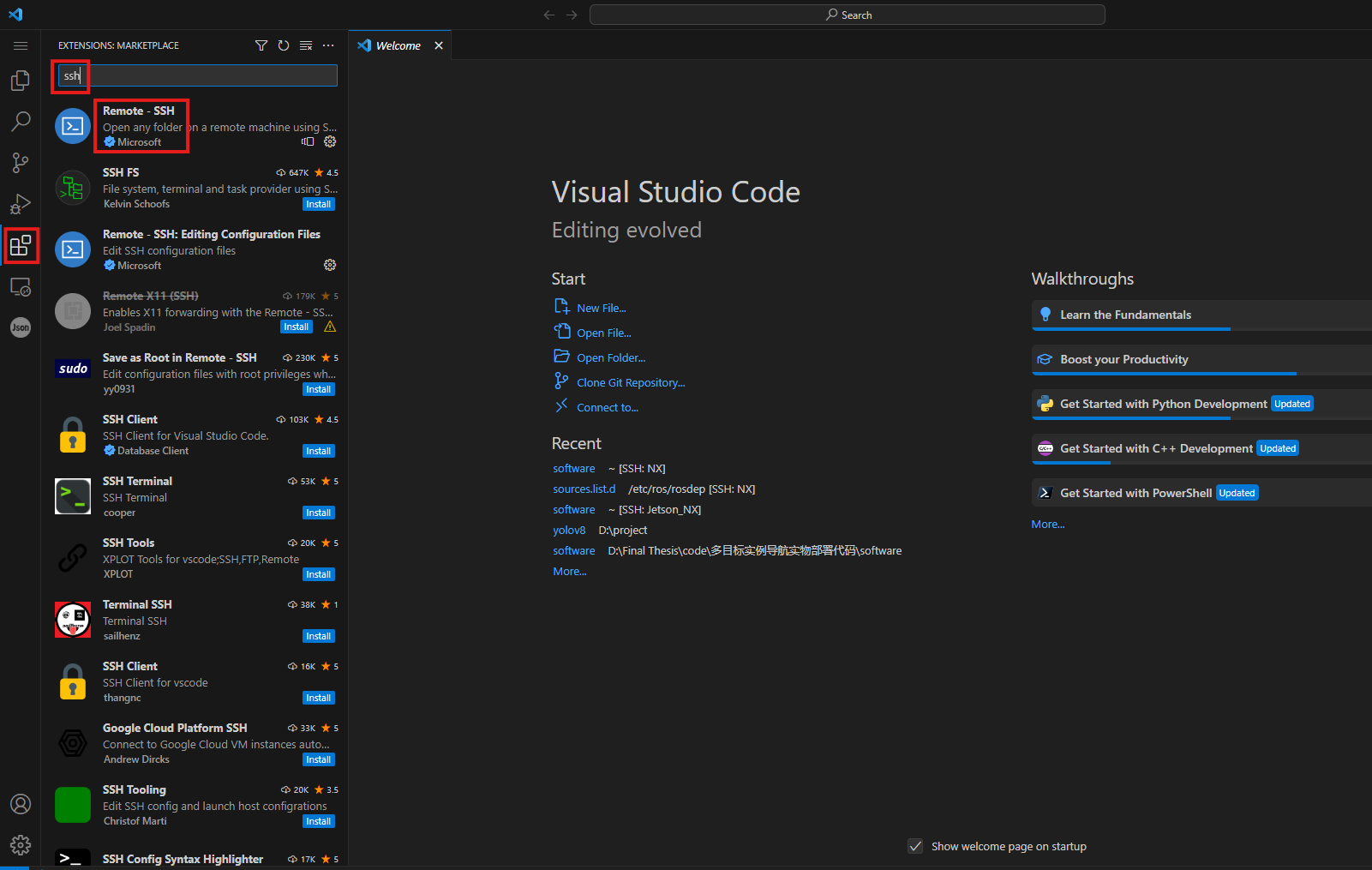Go forward with navigation arrow
Image resolution: width=1372 pixels, height=870 pixels.
click(x=572, y=15)
